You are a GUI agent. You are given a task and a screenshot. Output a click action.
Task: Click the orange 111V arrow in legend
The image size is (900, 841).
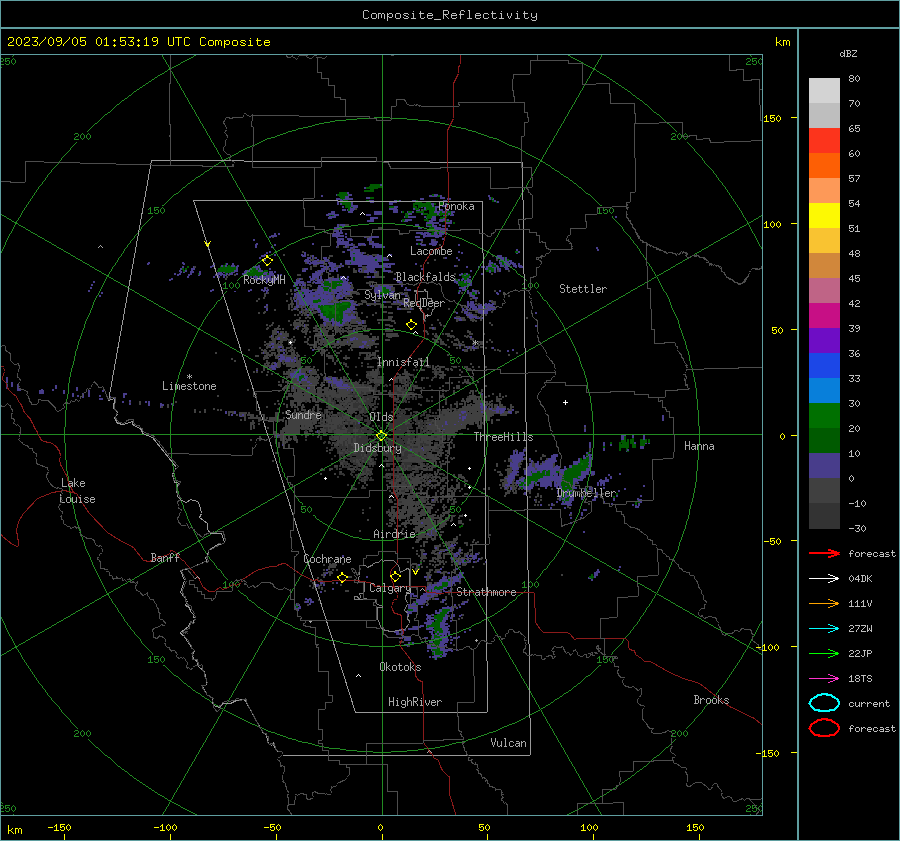(824, 603)
